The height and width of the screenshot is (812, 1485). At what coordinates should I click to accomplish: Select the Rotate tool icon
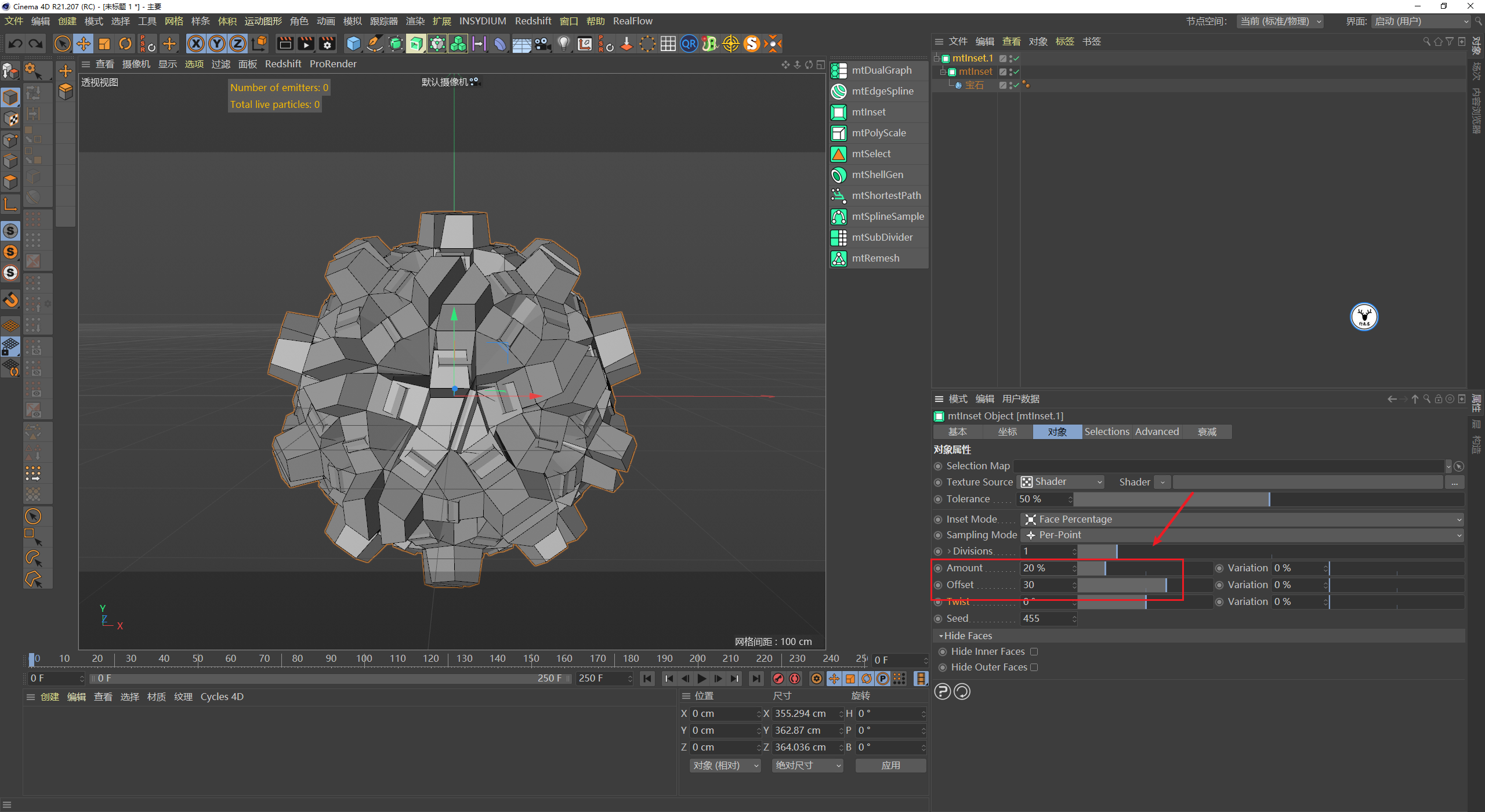click(125, 43)
